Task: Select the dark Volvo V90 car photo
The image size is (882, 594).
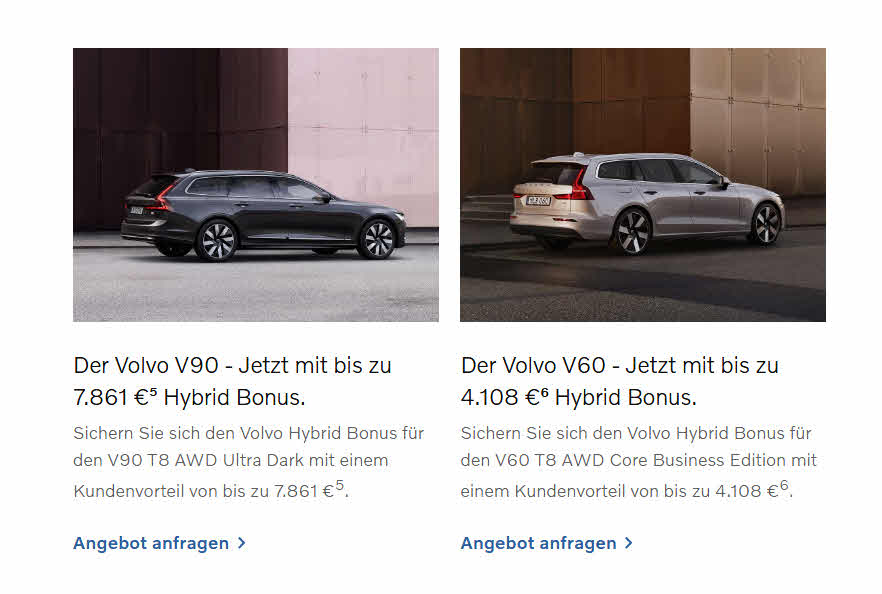Action: pos(256,184)
